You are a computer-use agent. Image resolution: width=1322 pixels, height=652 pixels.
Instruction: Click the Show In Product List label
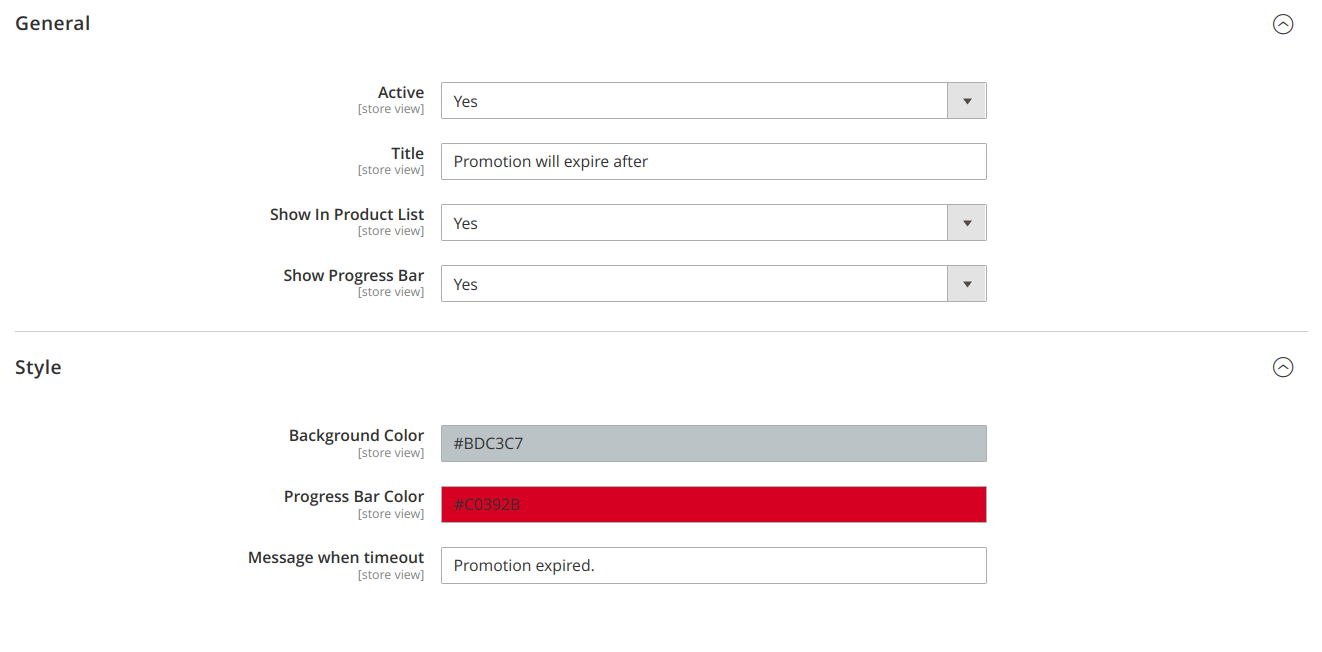click(x=346, y=215)
